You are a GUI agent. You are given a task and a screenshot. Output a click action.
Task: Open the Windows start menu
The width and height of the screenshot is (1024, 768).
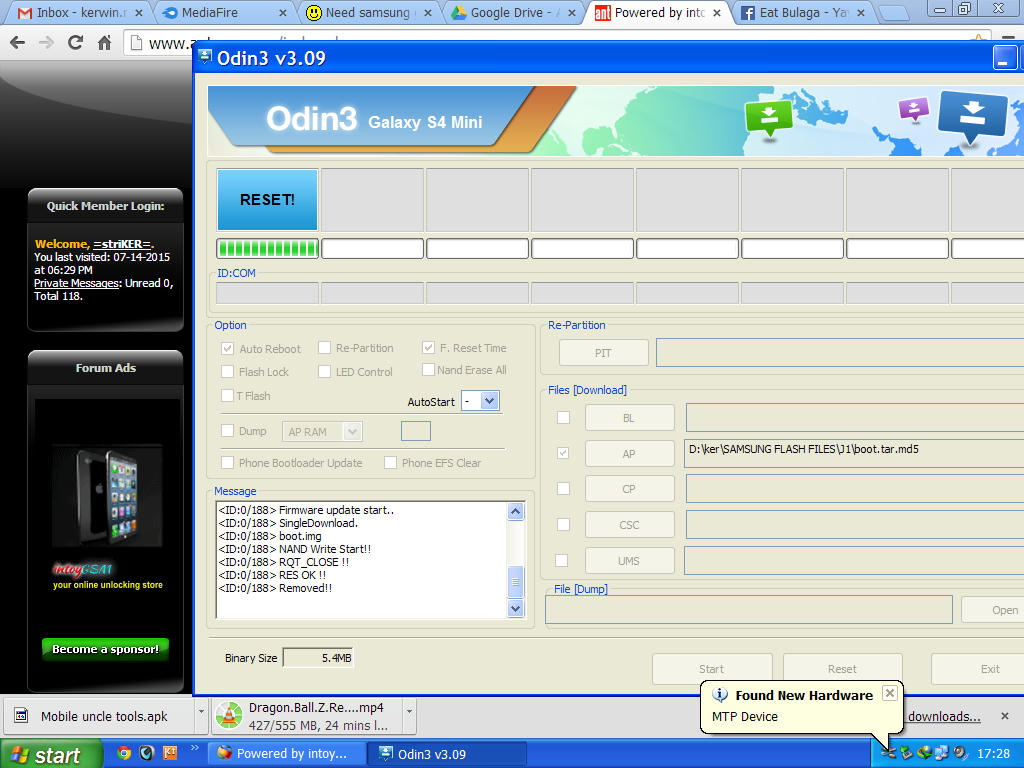pyautogui.click(x=50, y=754)
